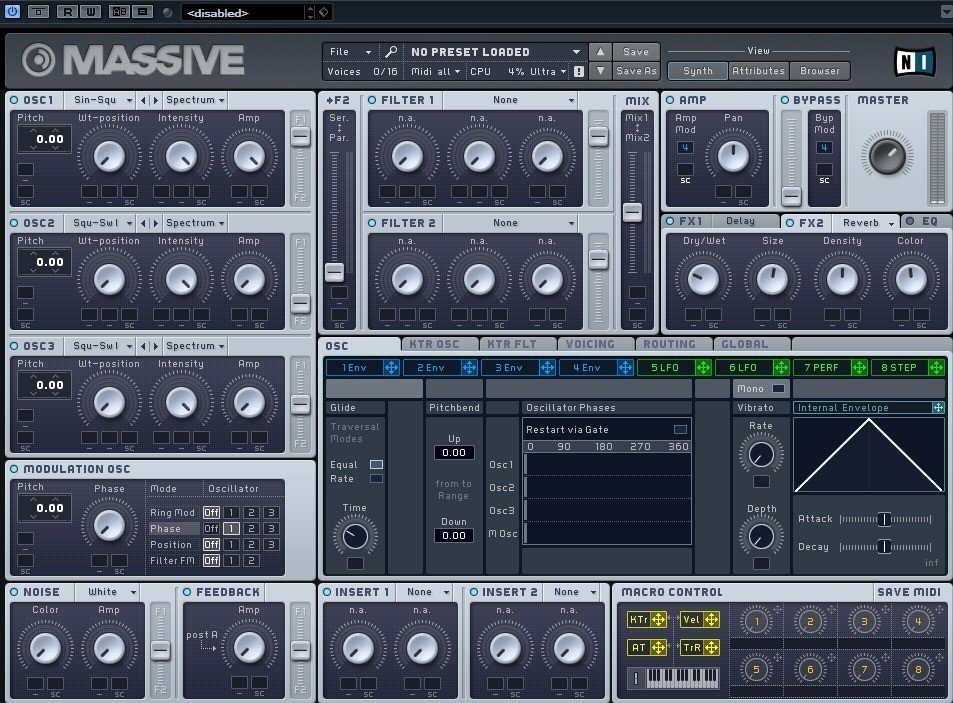This screenshot has height=703, width=953.
Task: Open OSC1 Spectrum mode dropdown
Action: coord(195,100)
